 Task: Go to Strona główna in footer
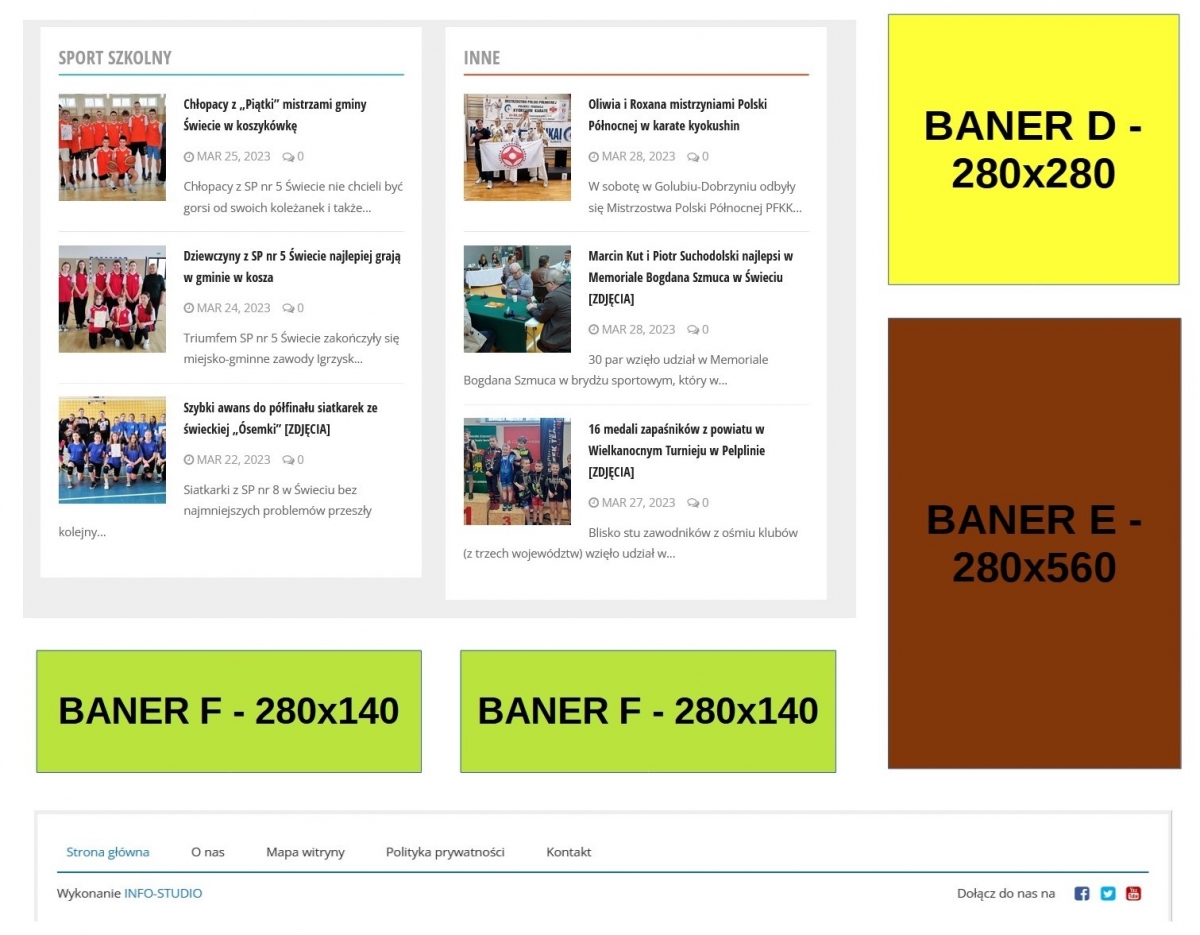(108, 852)
